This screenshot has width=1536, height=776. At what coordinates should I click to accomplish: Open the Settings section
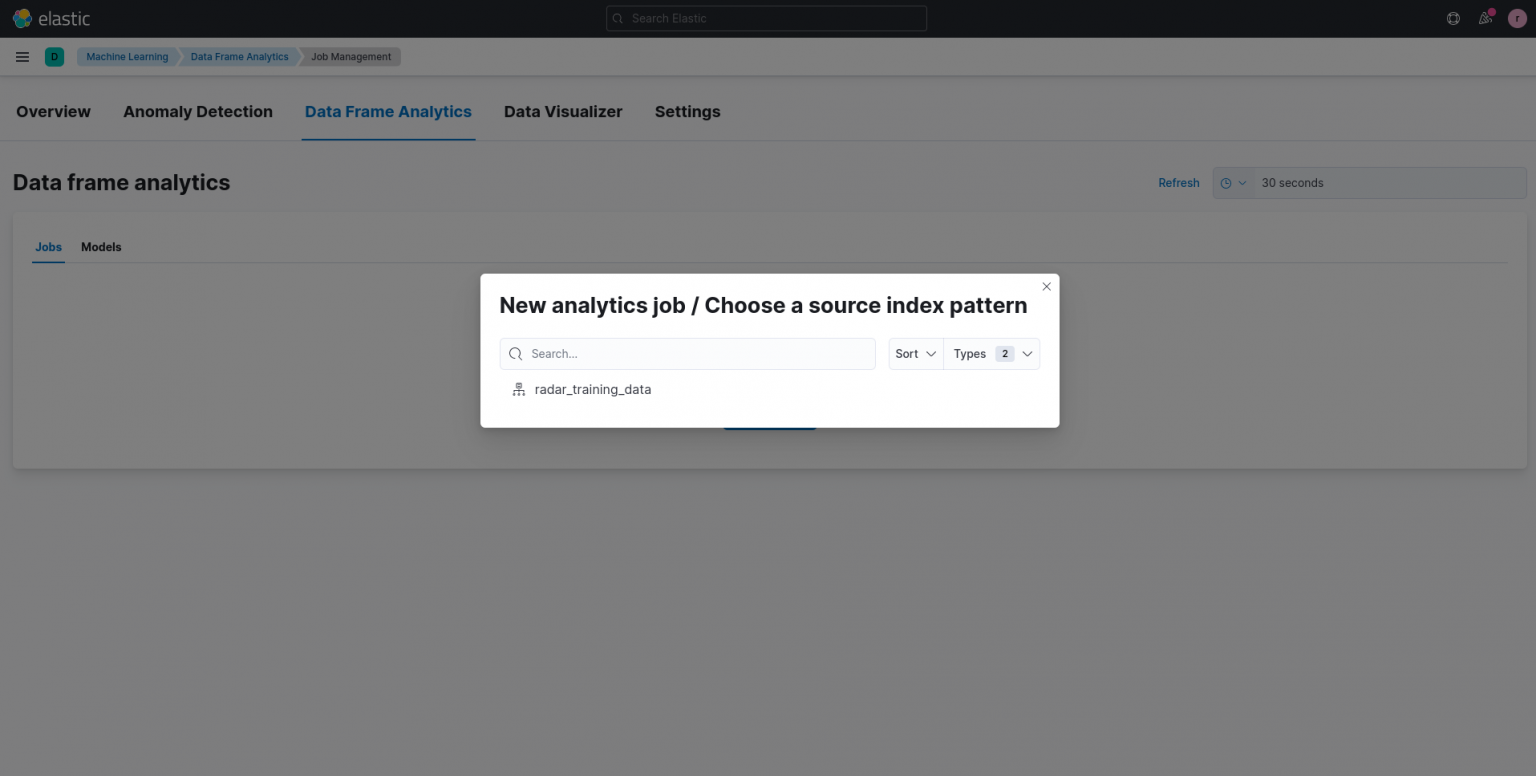point(687,111)
